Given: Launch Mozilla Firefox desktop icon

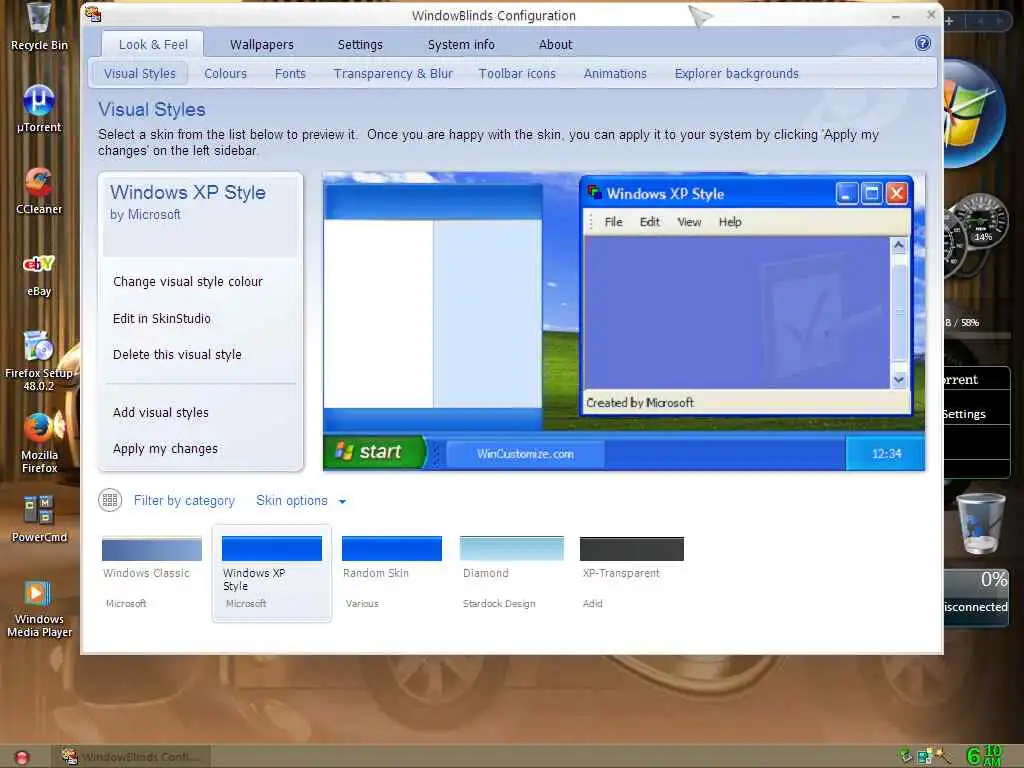Looking at the screenshot, I should click(x=39, y=443).
